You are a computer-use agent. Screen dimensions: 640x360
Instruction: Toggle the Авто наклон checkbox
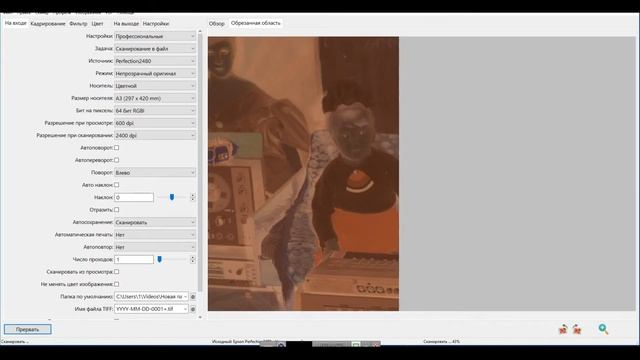pyautogui.click(x=116, y=185)
